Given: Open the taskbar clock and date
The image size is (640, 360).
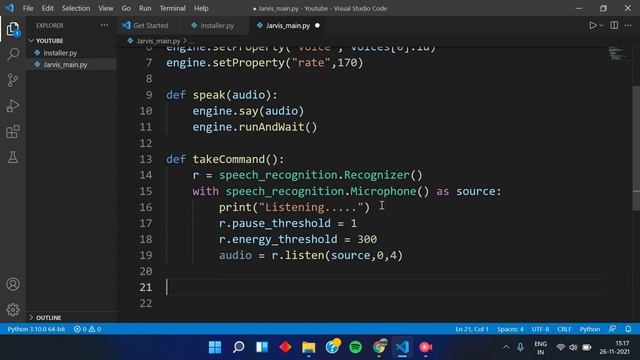Looking at the screenshot, I should pyautogui.click(x=615, y=347).
